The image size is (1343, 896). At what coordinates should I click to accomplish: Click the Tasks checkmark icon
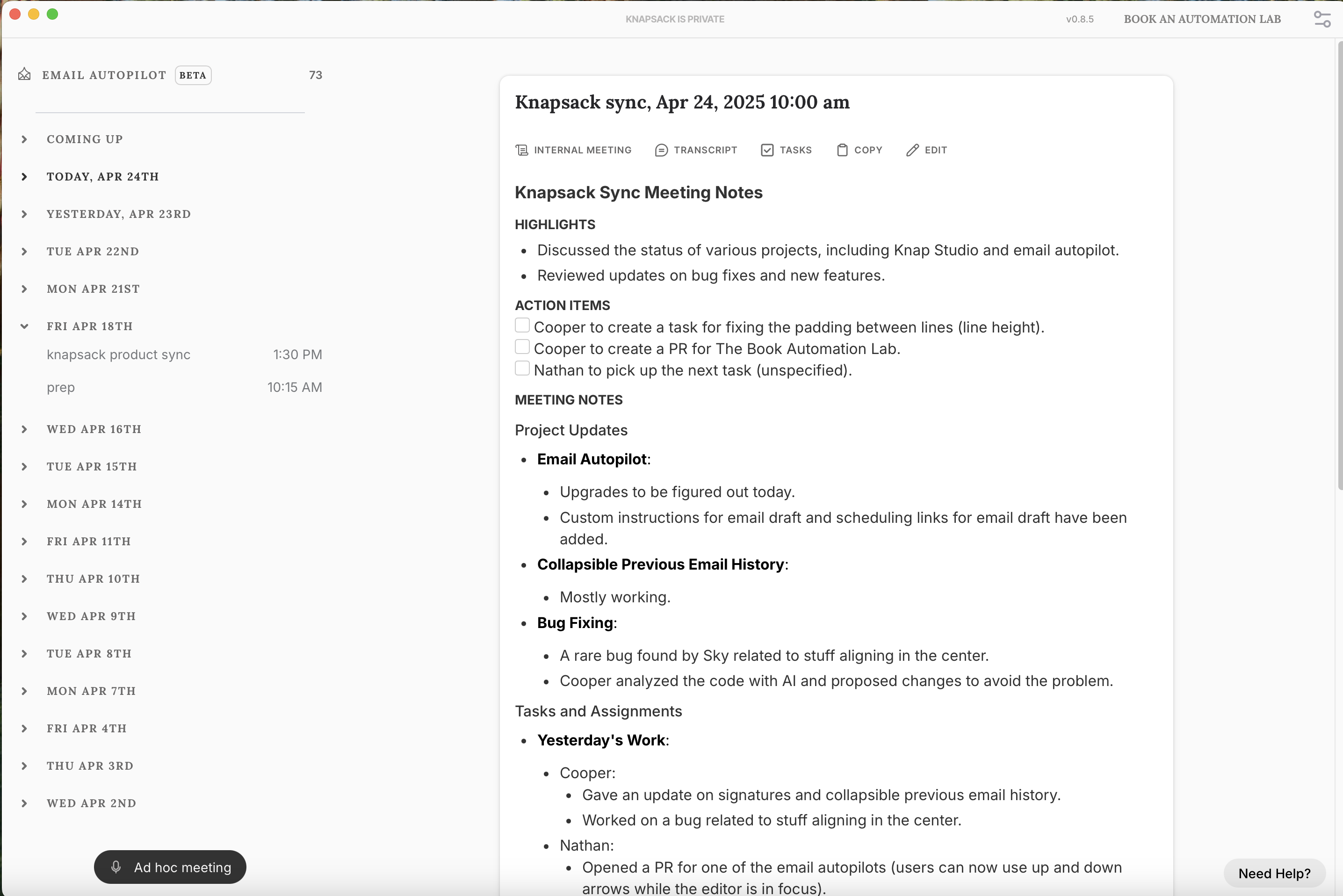(x=767, y=150)
